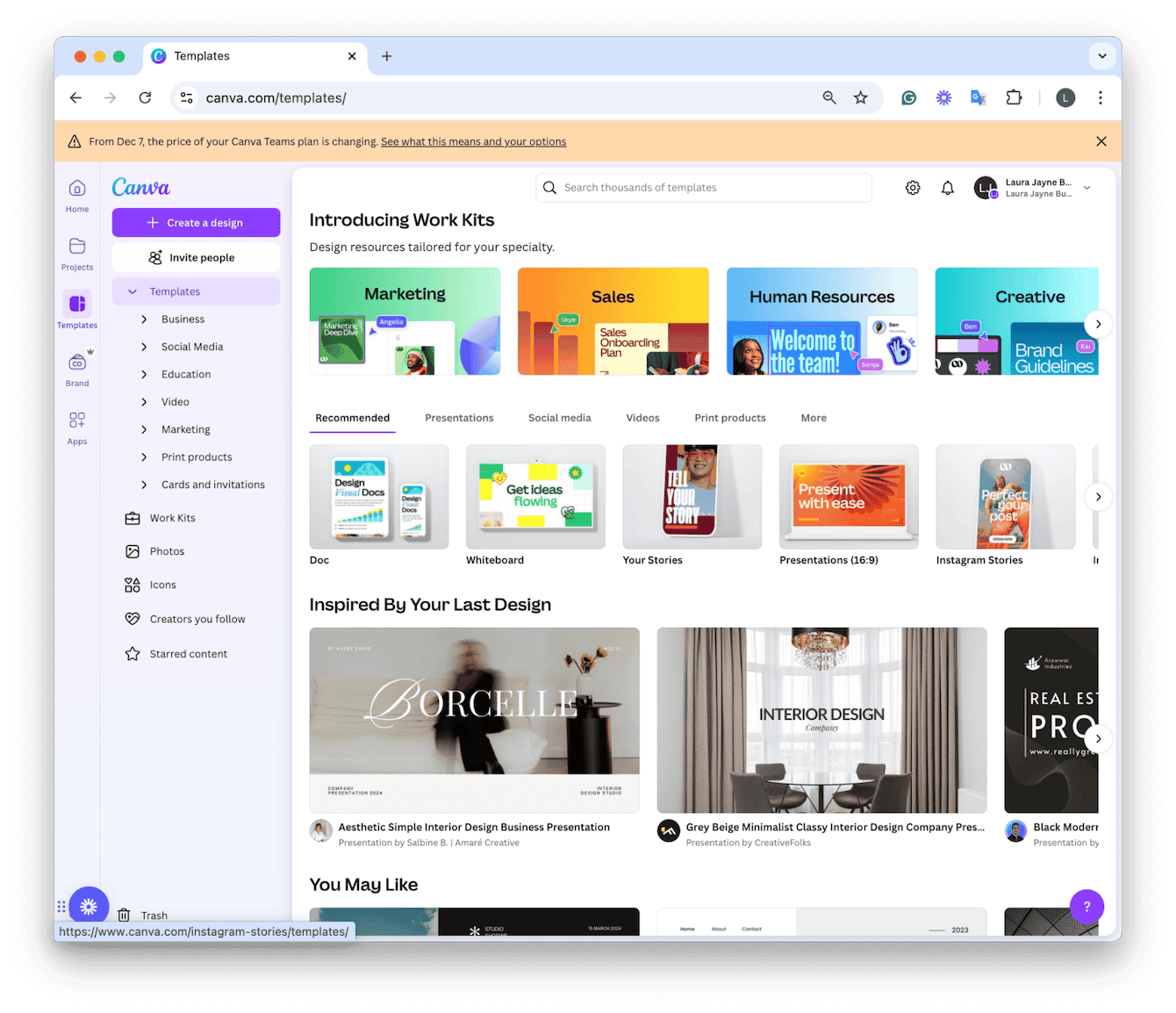Viewport: 1176px width, 1013px height.
Task: Open the account dropdown next to Laura Jayne
Action: [1086, 187]
